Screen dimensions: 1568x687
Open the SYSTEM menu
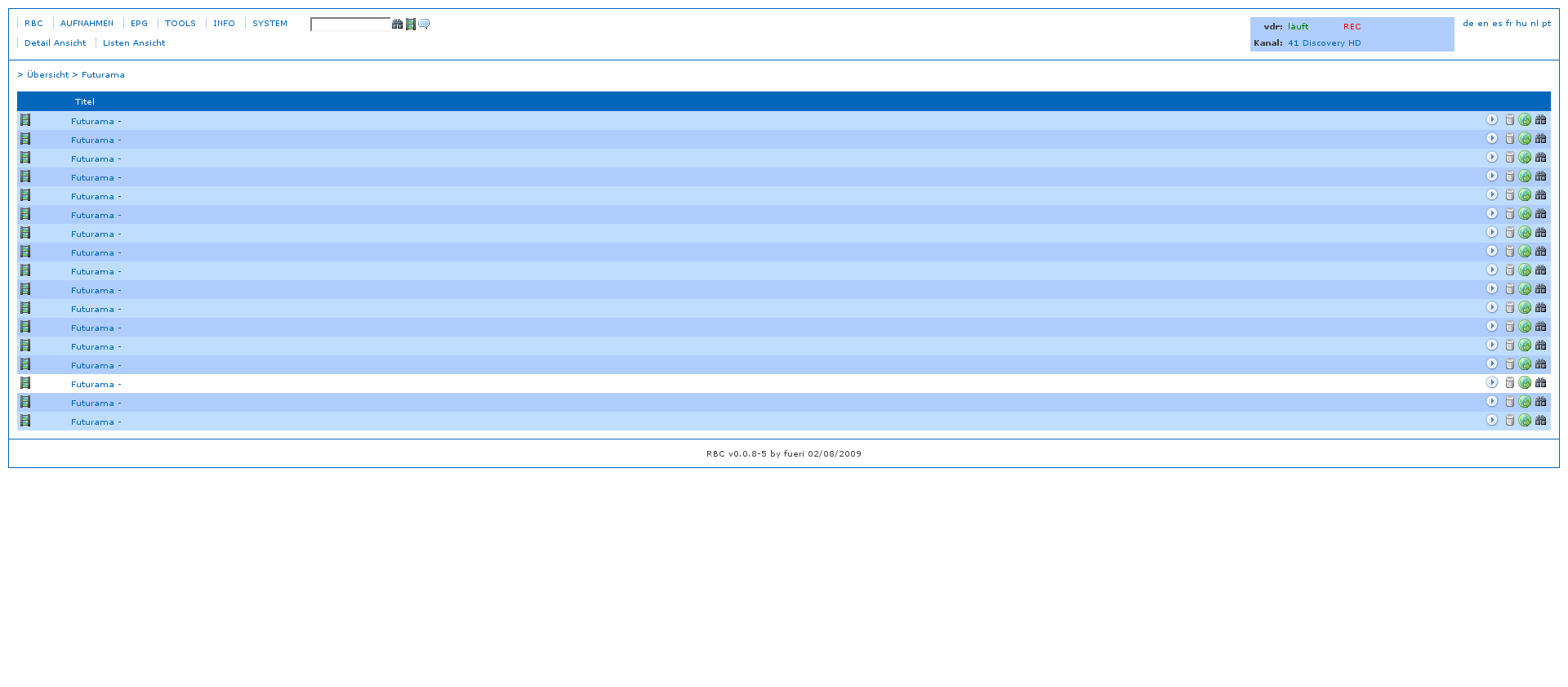269,24
